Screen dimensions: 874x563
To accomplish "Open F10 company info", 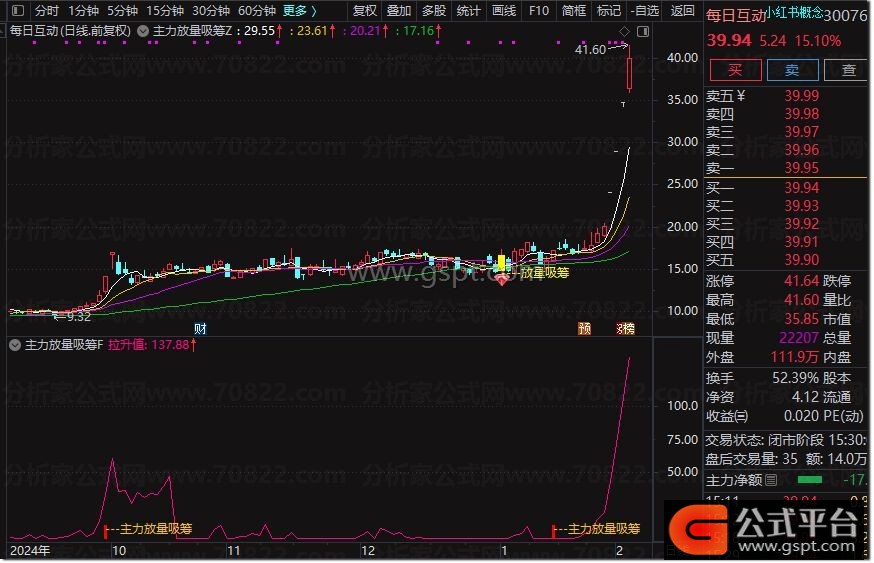I will coord(538,11).
